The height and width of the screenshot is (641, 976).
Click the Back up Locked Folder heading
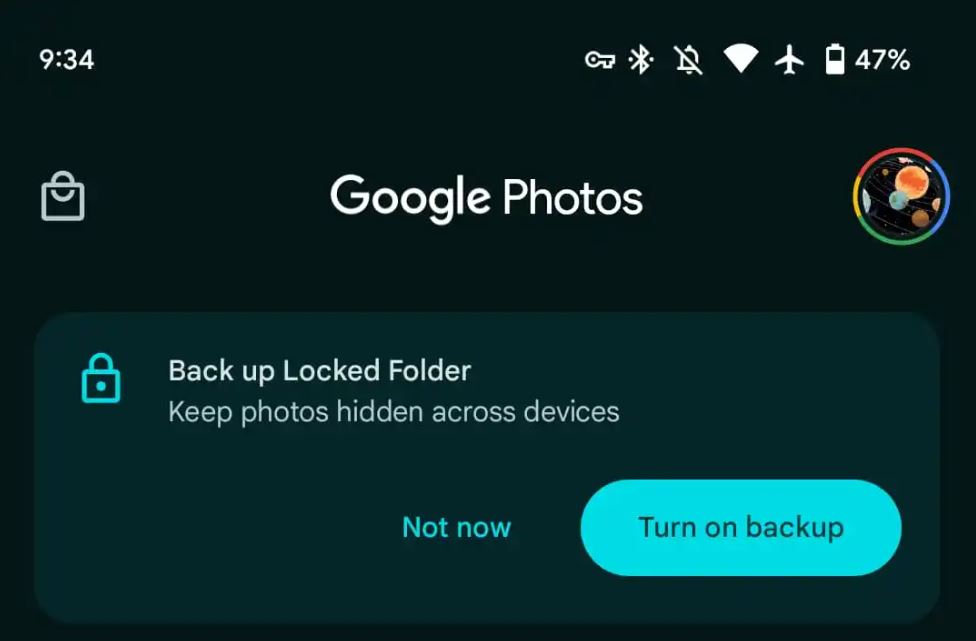[x=319, y=371]
